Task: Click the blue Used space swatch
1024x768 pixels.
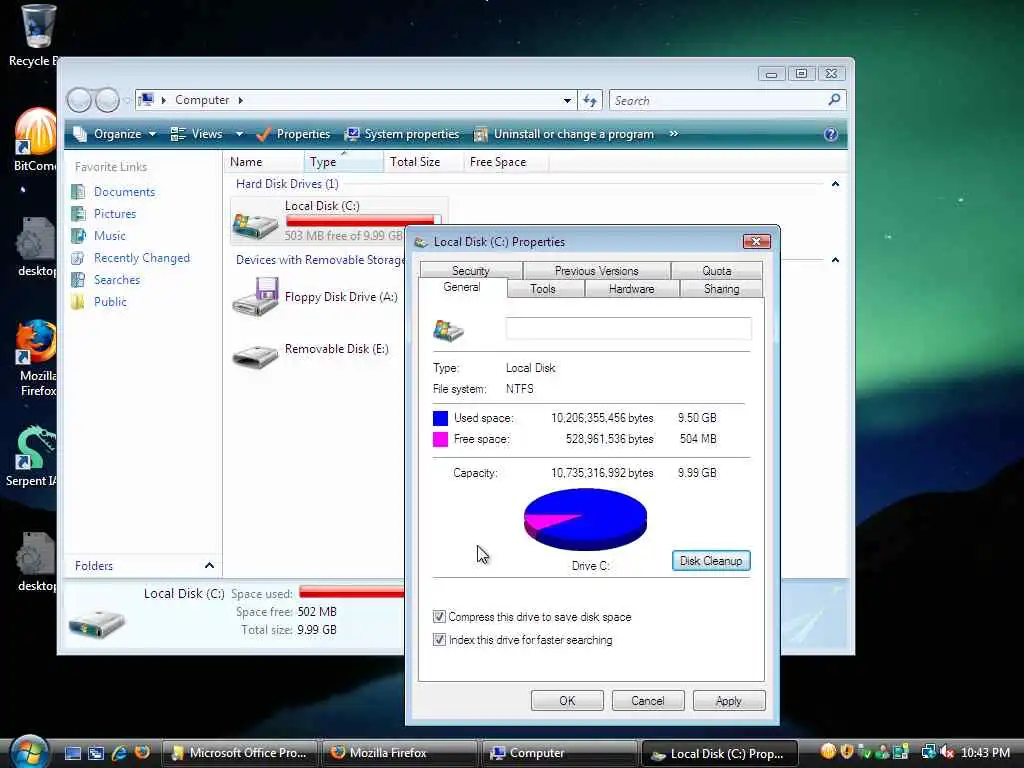Action: point(440,418)
